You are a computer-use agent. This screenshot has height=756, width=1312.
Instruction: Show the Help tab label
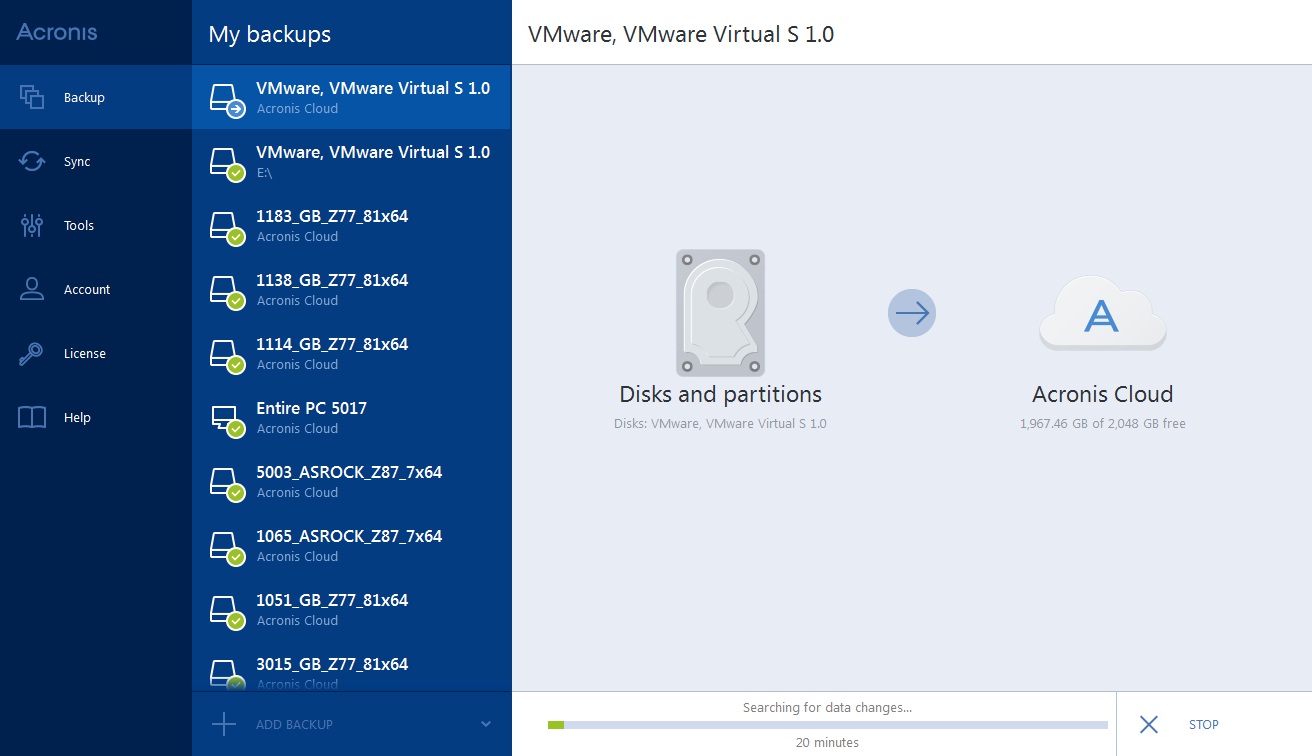(77, 418)
